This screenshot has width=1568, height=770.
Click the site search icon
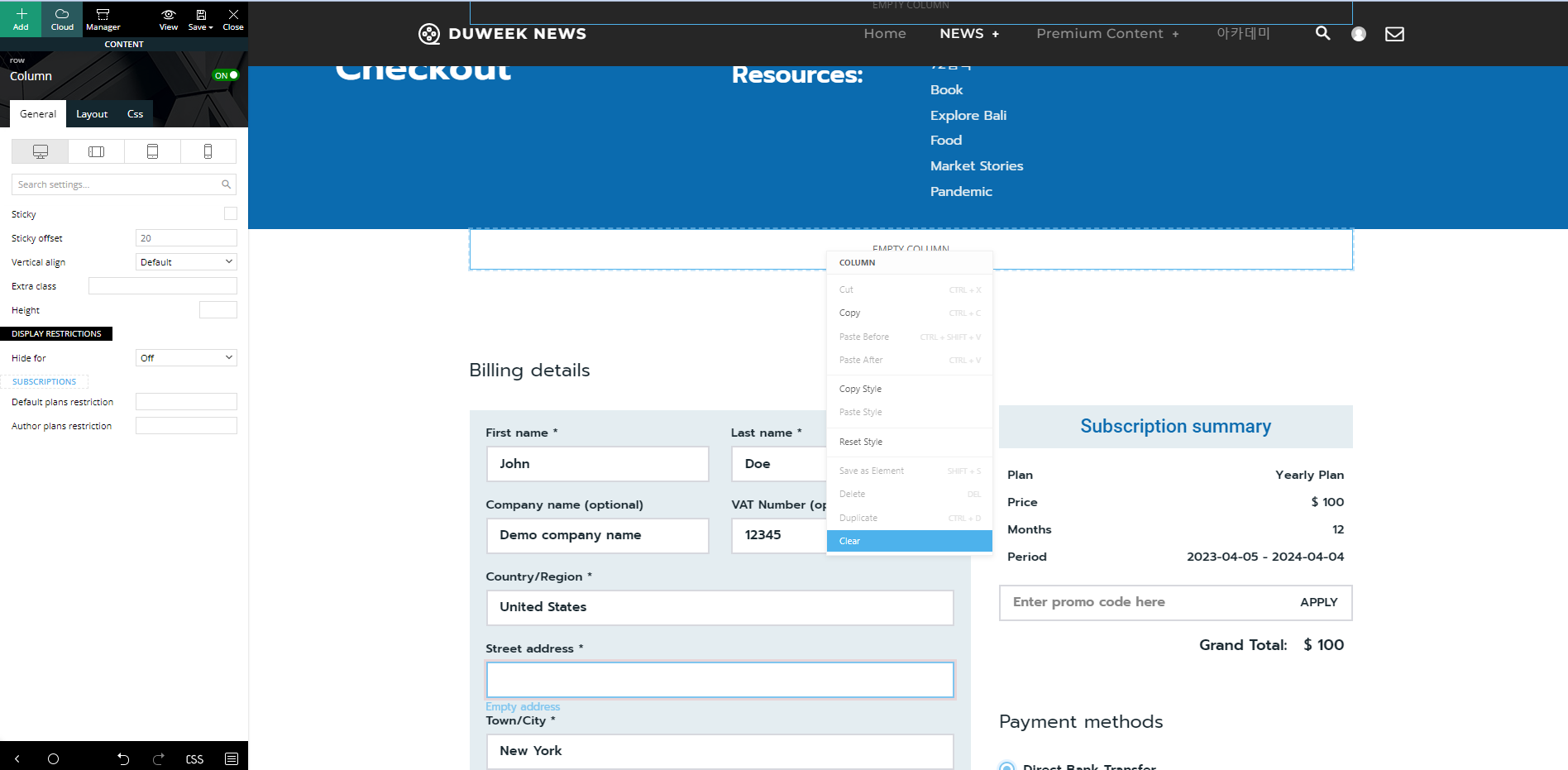point(1323,33)
